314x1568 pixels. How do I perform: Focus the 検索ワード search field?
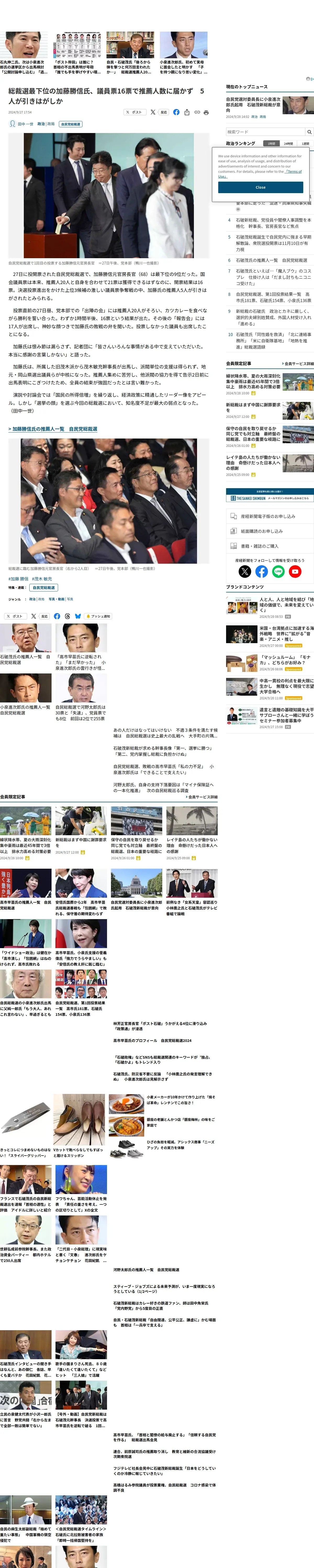click(265, 132)
